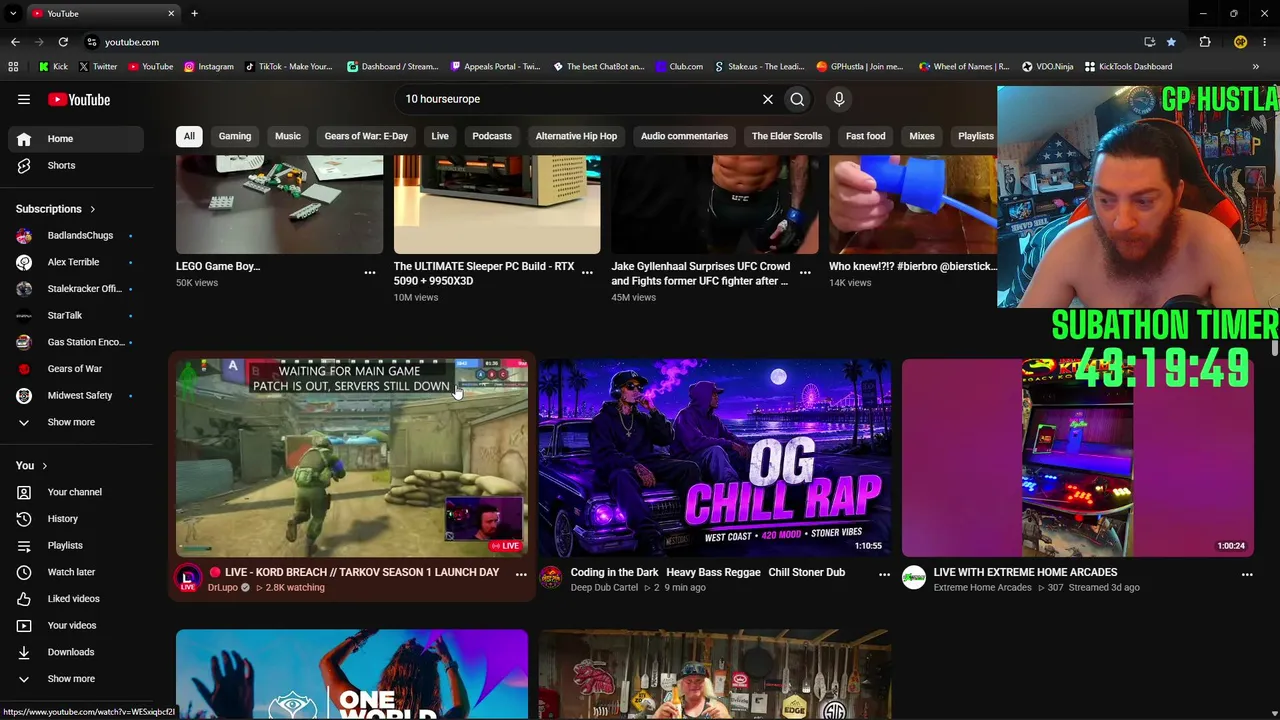Open Watch later list
This screenshot has width=1280, height=720.
tap(76, 572)
